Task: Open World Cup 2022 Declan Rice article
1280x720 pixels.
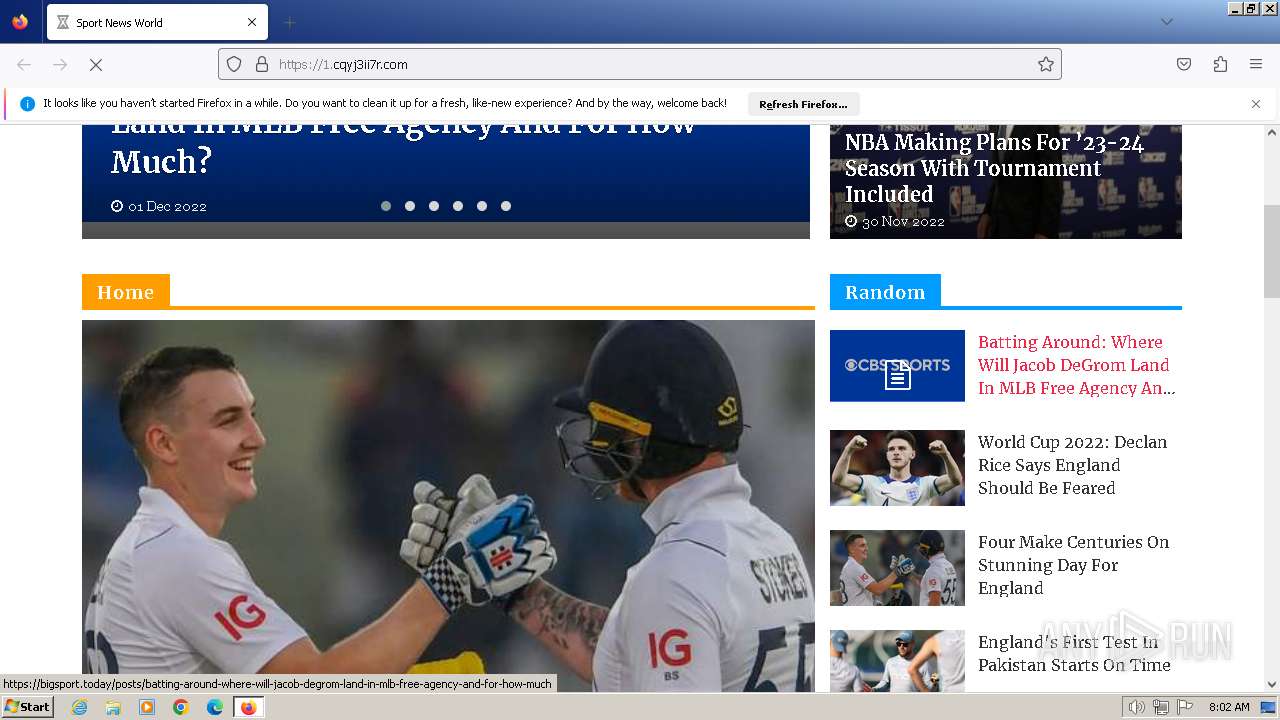Action: coord(1072,465)
